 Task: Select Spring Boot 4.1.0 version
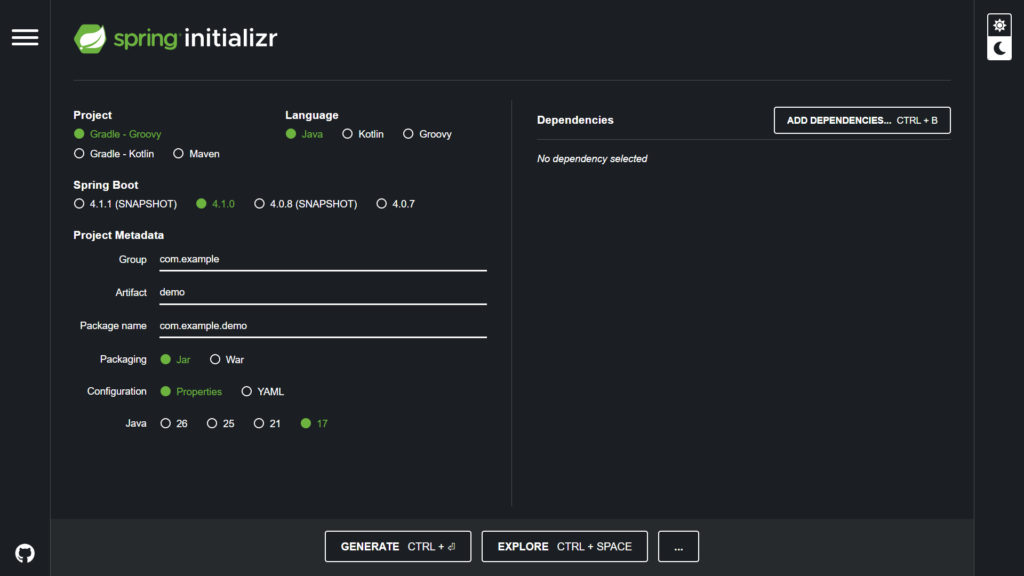tap(216, 204)
